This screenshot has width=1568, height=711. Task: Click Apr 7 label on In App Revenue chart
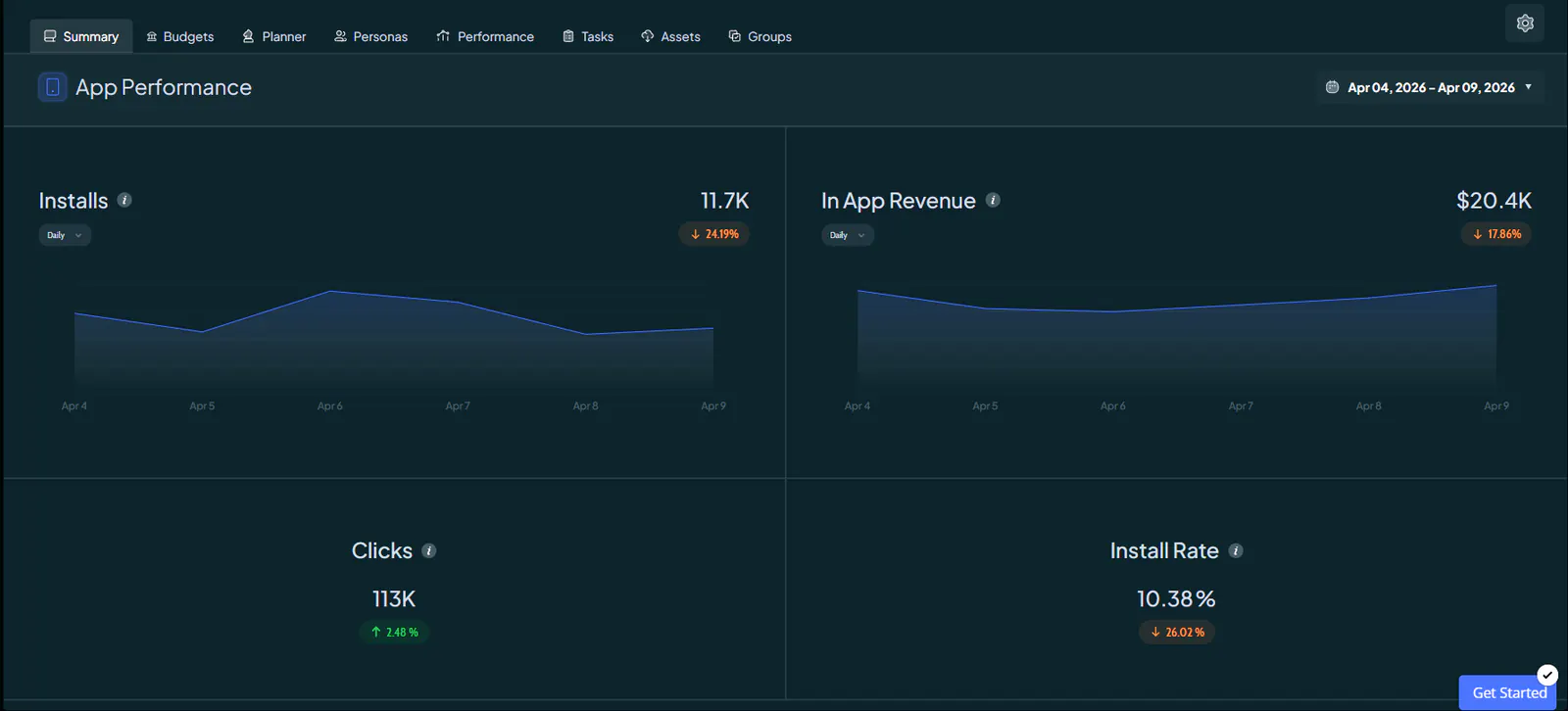click(x=1241, y=405)
